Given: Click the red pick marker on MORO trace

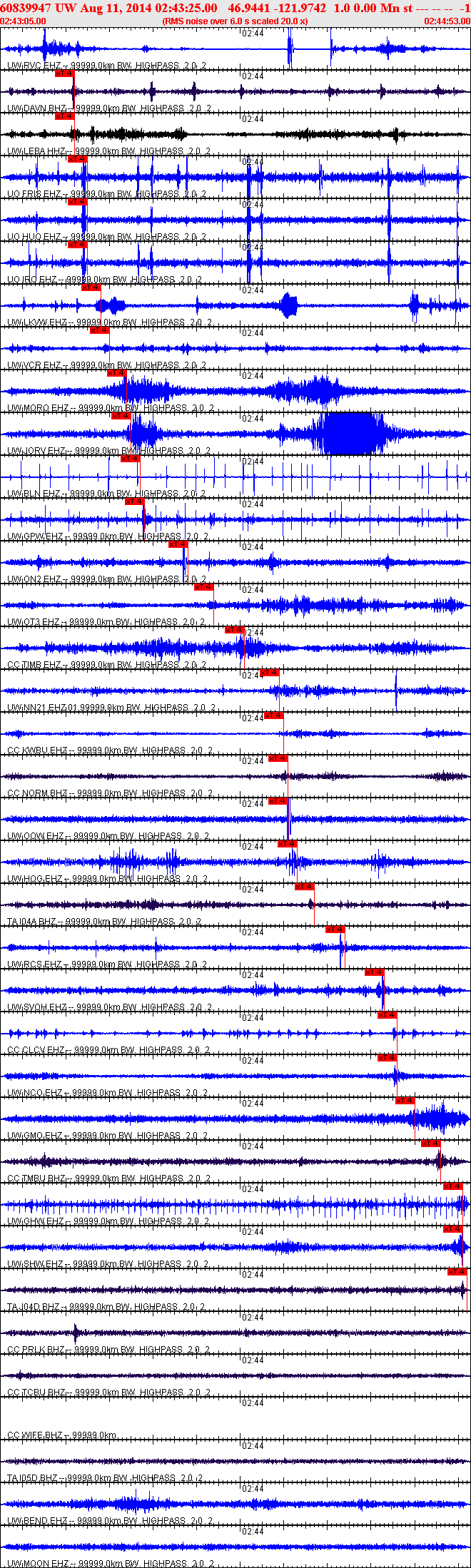Looking at the screenshot, I should (x=116, y=372).
